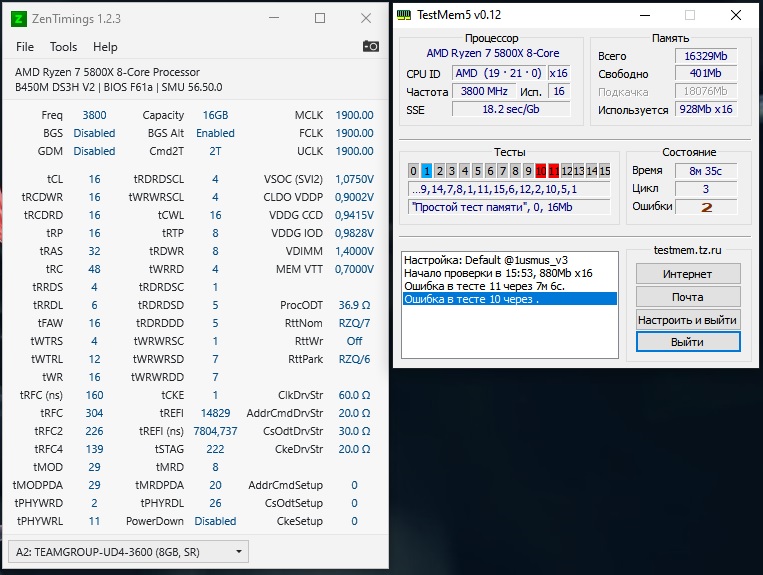Image resolution: width=763 pixels, height=575 pixels.
Task: Click the Freq value 3800 in ZenTimings
Action: [x=94, y=115]
